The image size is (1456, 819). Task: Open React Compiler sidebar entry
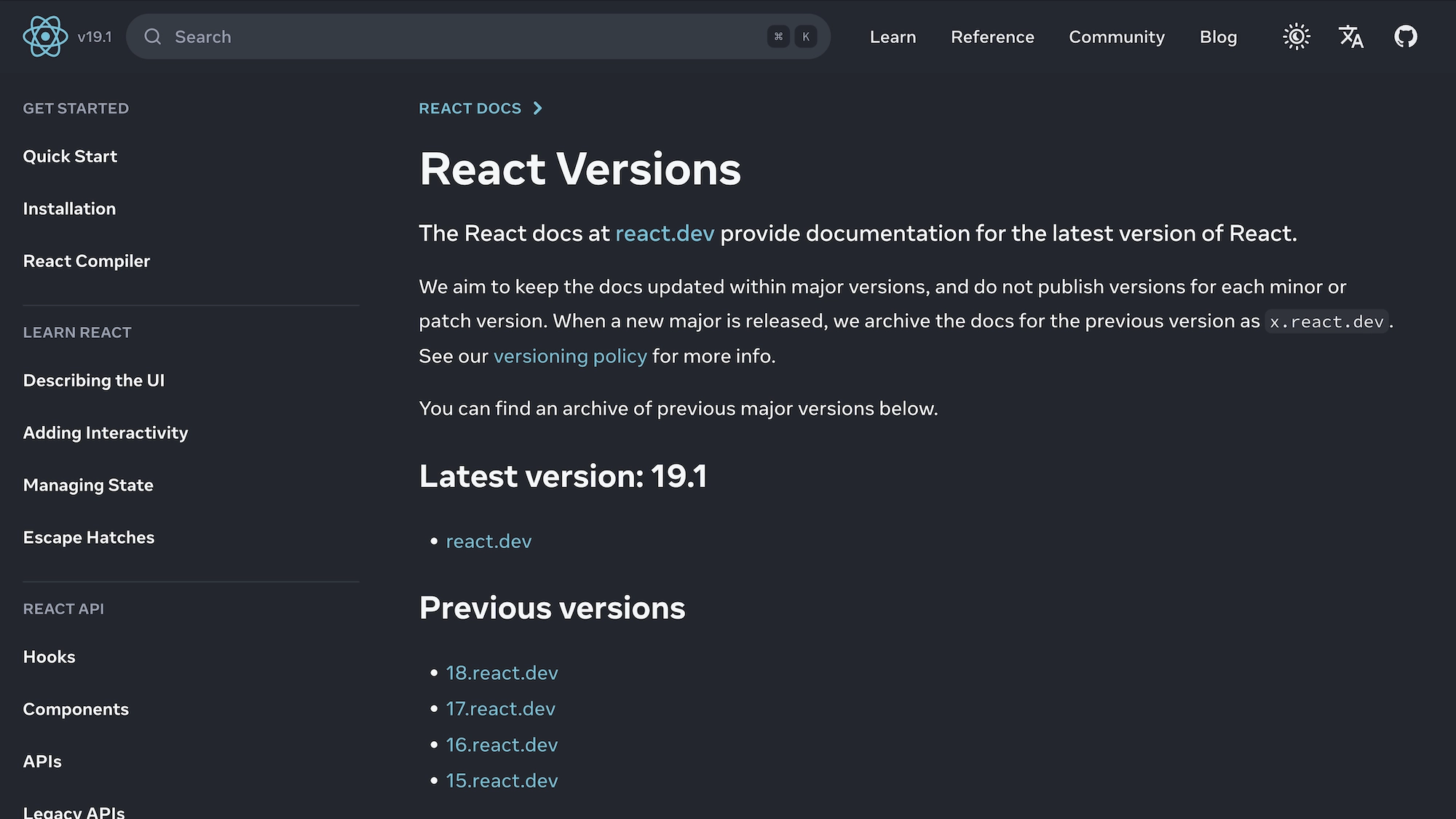tap(86, 261)
